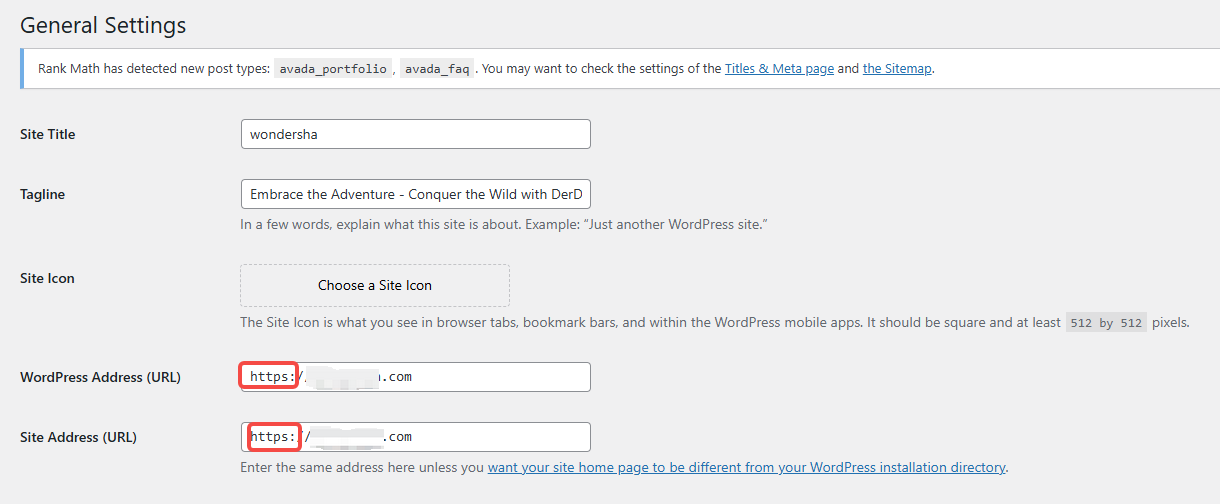Select the Site Address (URL) field
This screenshot has width=1220, height=504.
tap(480, 437)
